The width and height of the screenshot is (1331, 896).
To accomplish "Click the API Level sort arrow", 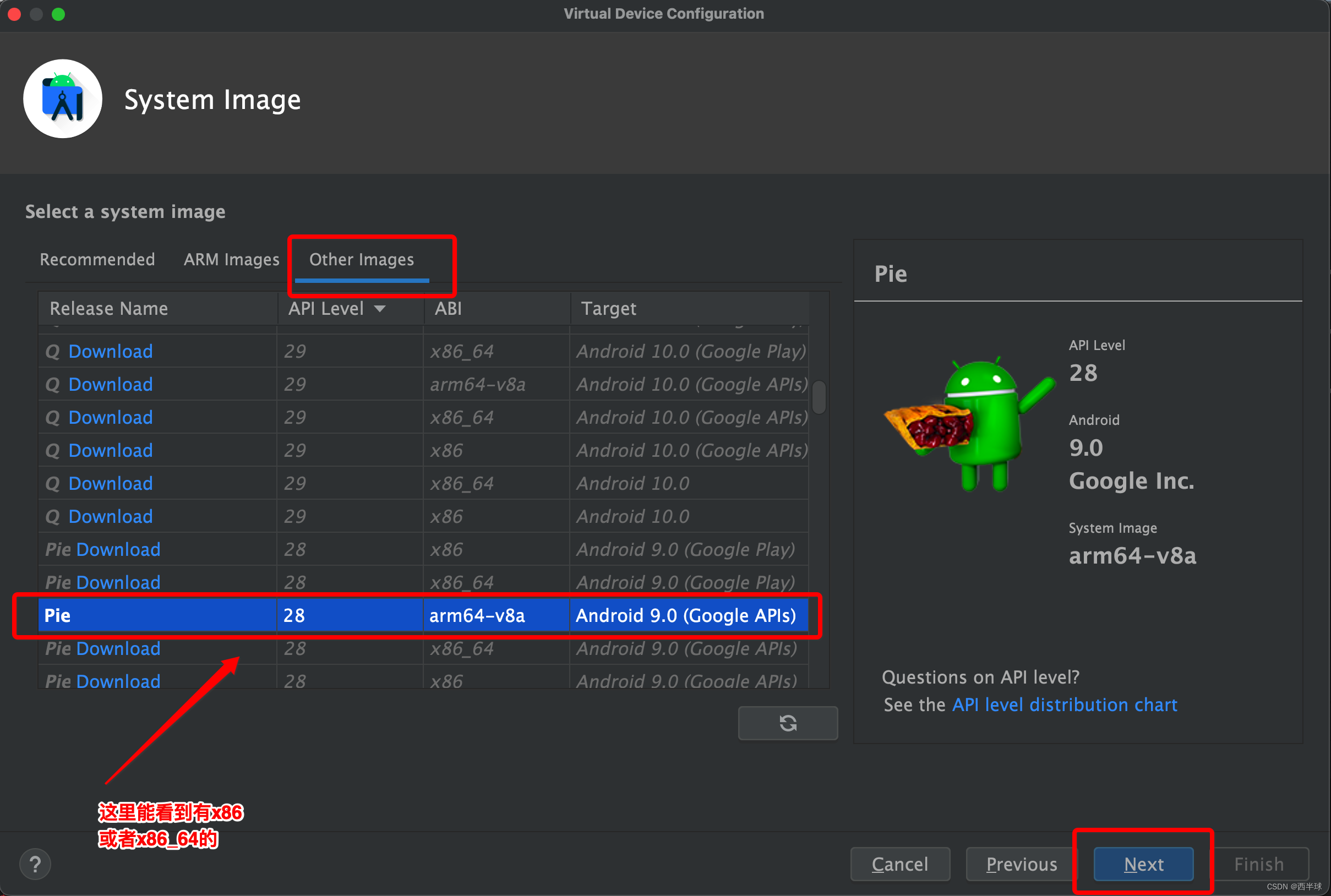I will (x=380, y=309).
